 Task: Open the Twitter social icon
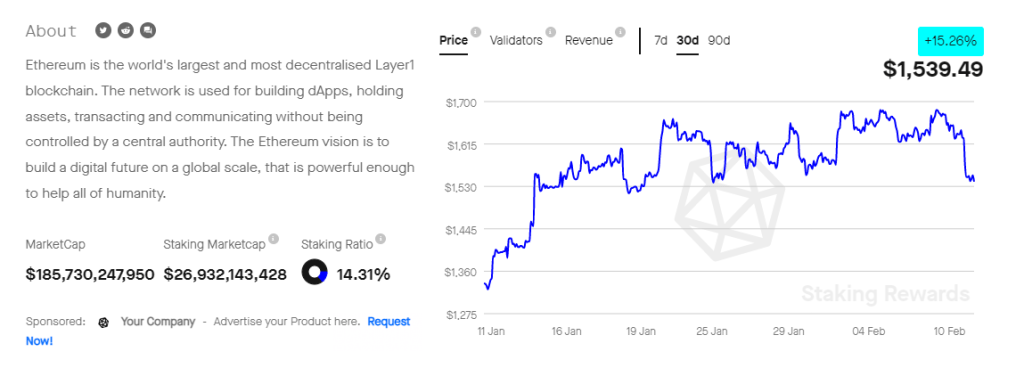pyautogui.click(x=103, y=30)
